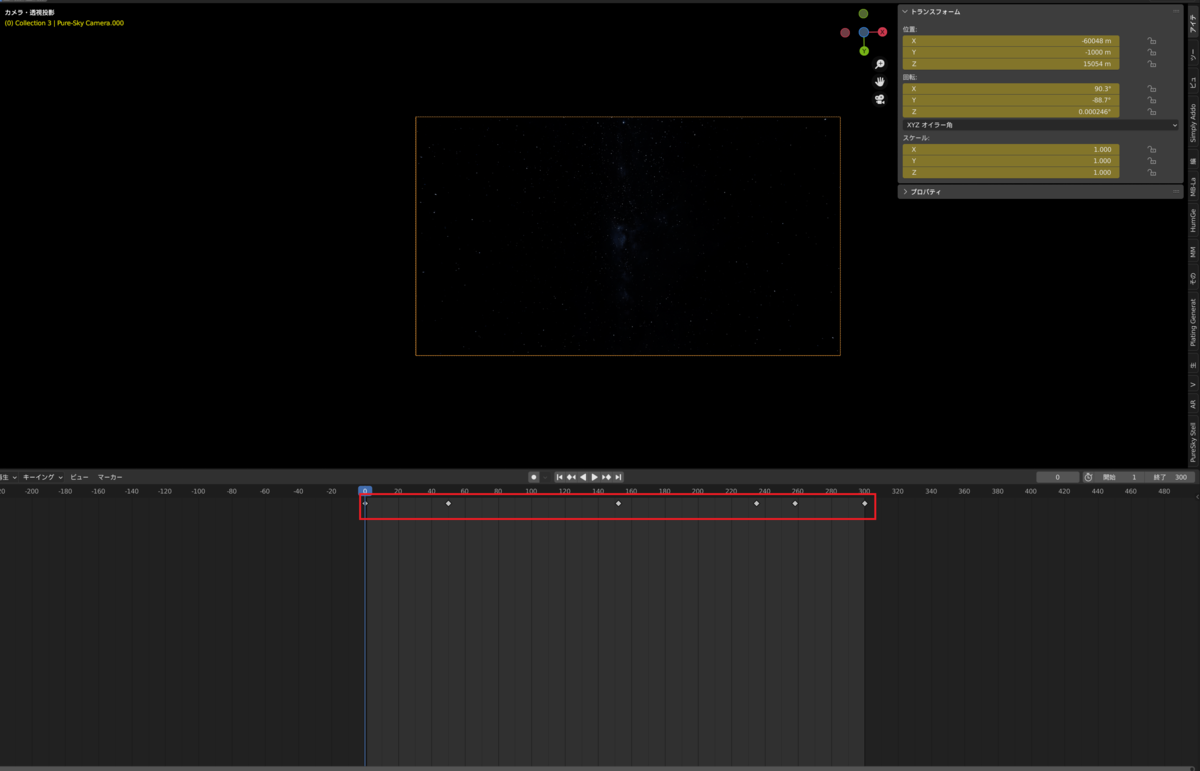Switch to the アイテム sidebar tab
The height and width of the screenshot is (771, 1200).
pos(1192,21)
